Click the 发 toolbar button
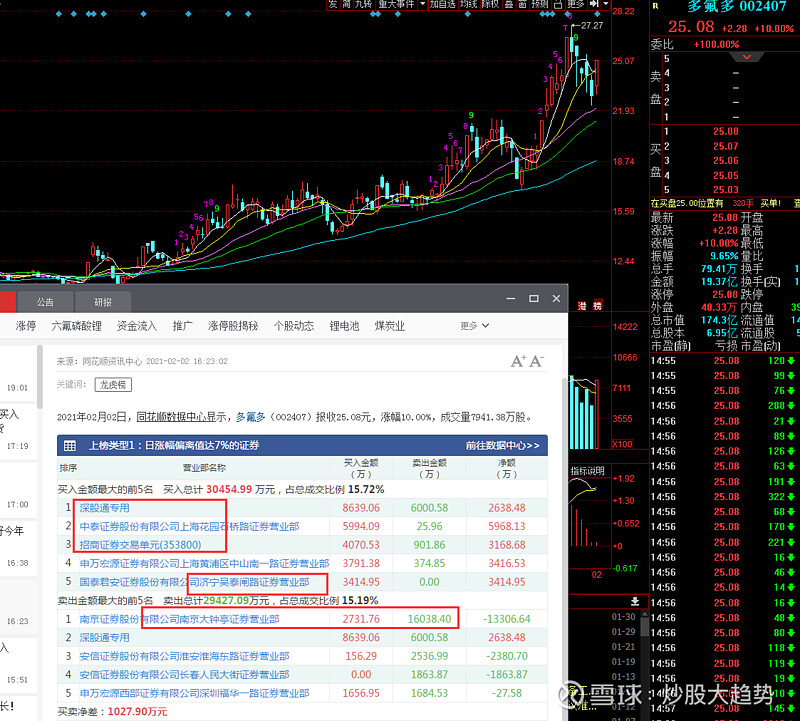The height and width of the screenshot is (721, 800). [x=334, y=4]
